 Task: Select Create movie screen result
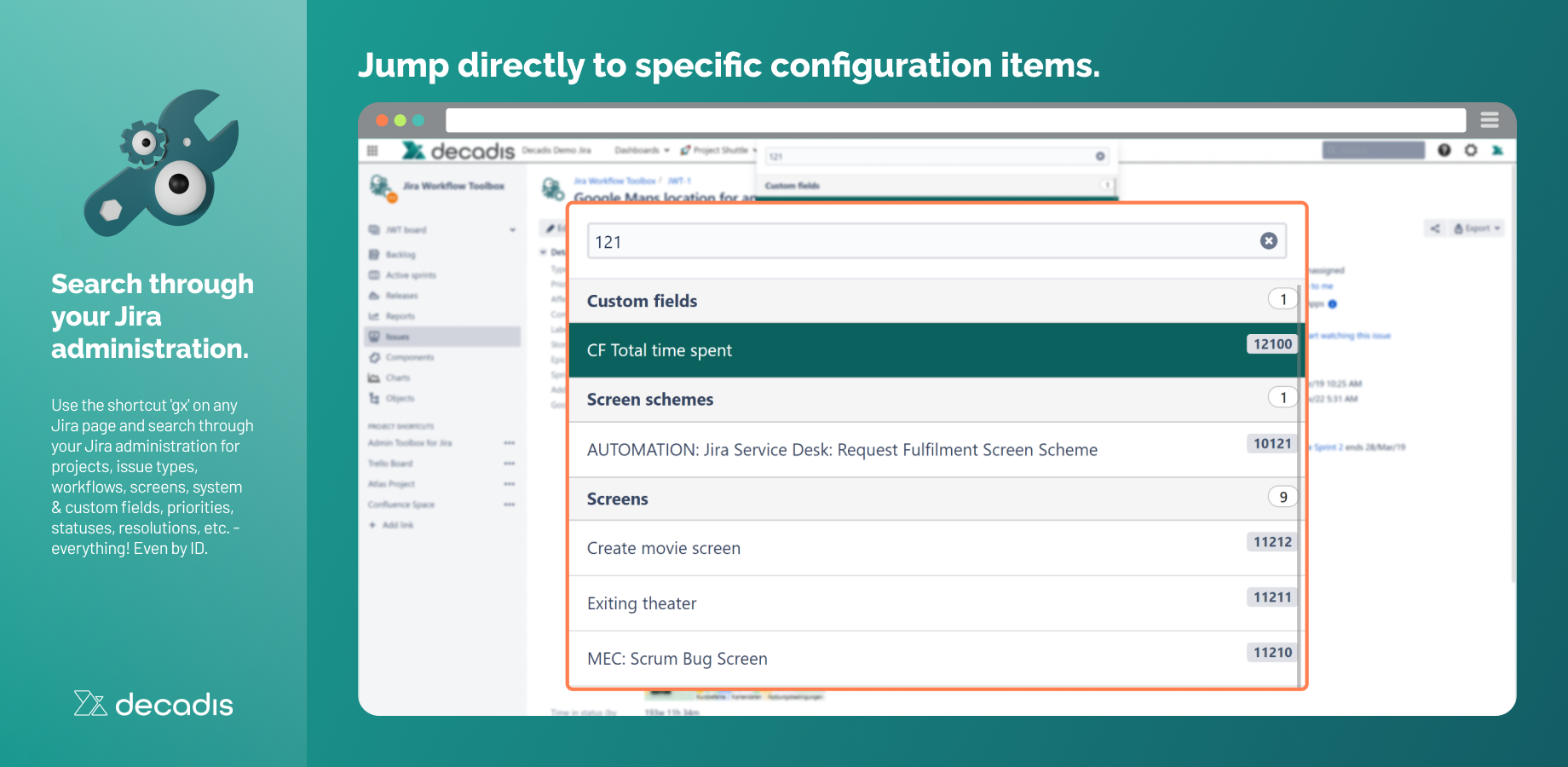(x=931, y=548)
